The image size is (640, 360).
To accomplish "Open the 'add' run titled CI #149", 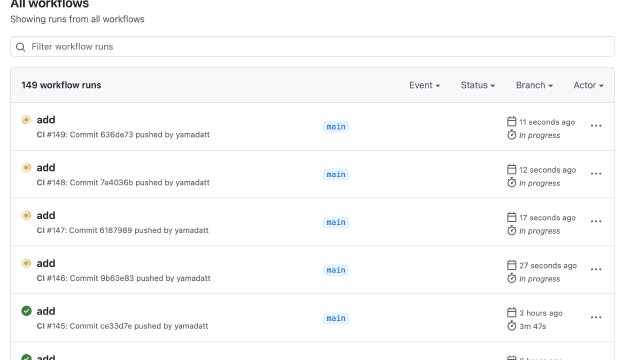I will click(x=46, y=120).
